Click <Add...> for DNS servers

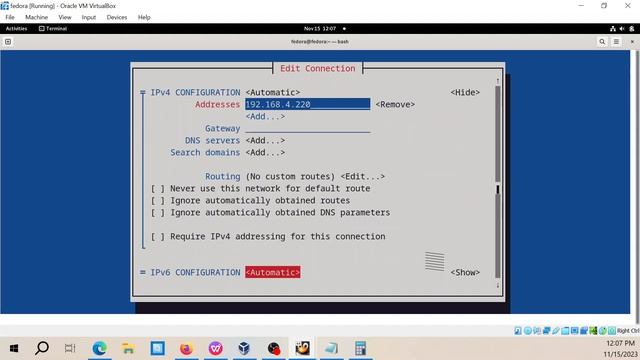click(x=265, y=140)
